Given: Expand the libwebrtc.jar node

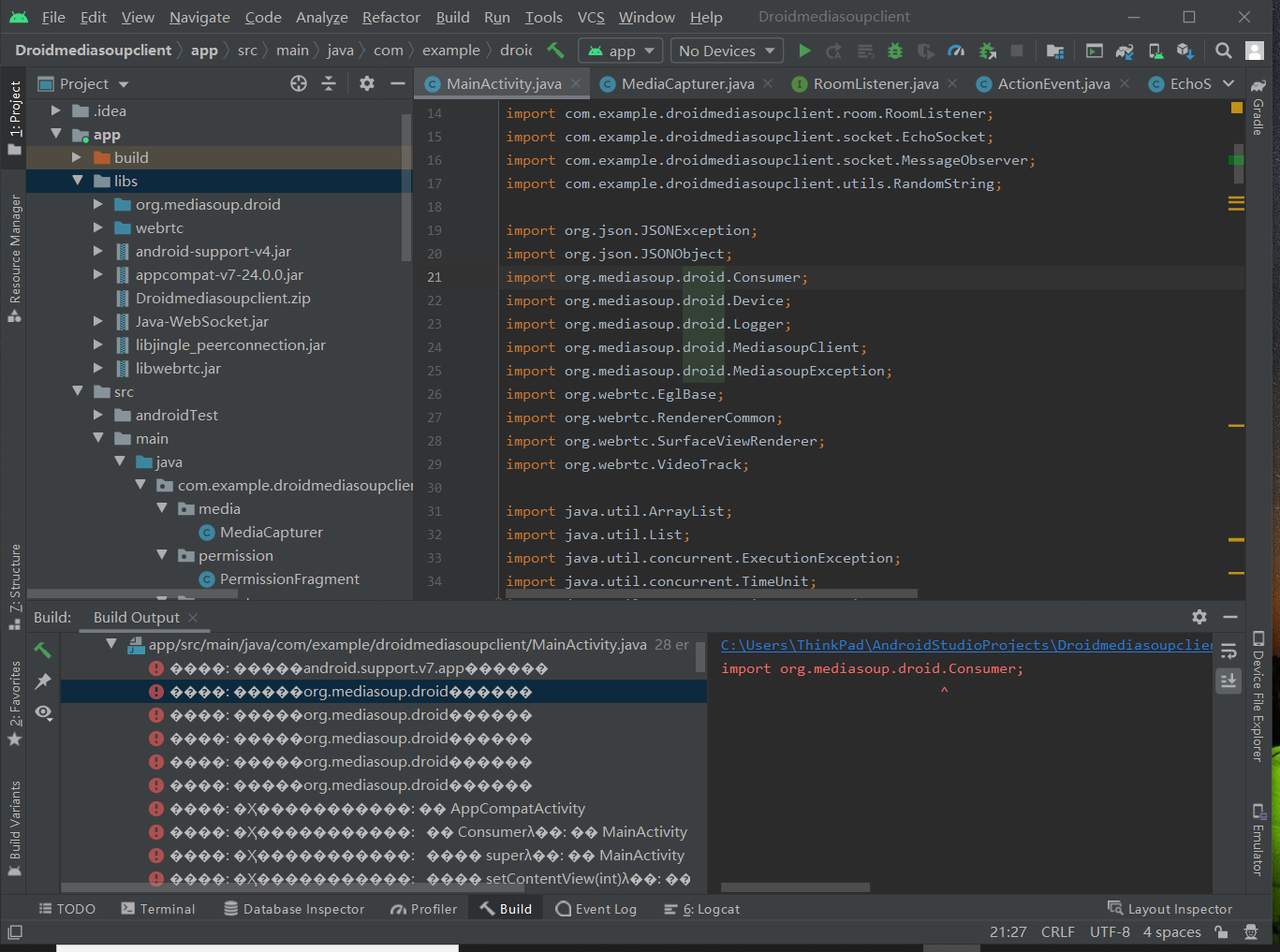Looking at the screenshot, I should (98, 368).
